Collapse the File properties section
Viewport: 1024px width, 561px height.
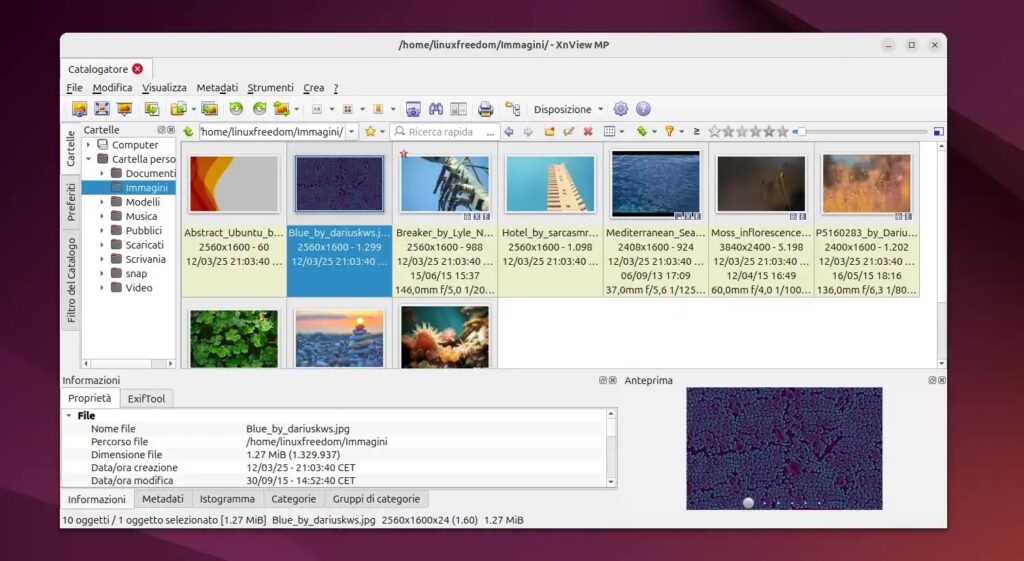click(69, 415)
